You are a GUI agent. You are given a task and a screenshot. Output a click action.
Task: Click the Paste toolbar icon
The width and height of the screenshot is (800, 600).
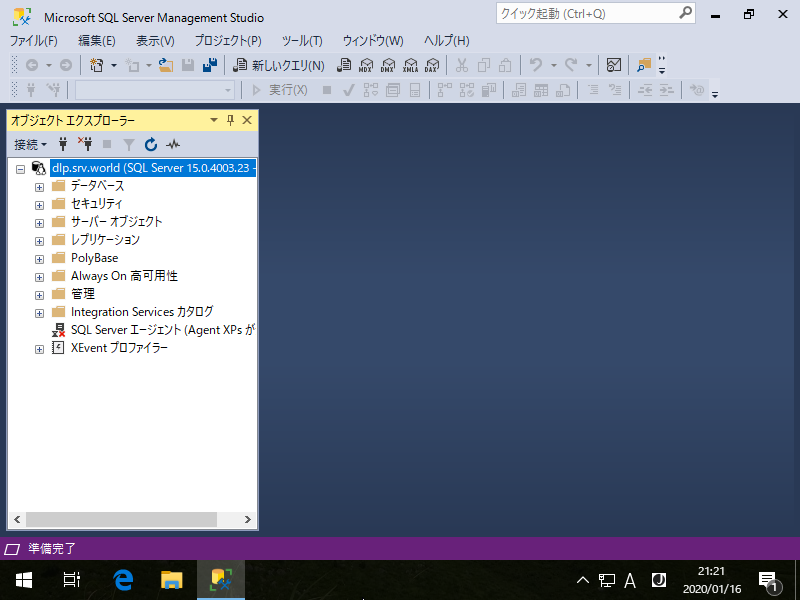[x=505, y=65]
